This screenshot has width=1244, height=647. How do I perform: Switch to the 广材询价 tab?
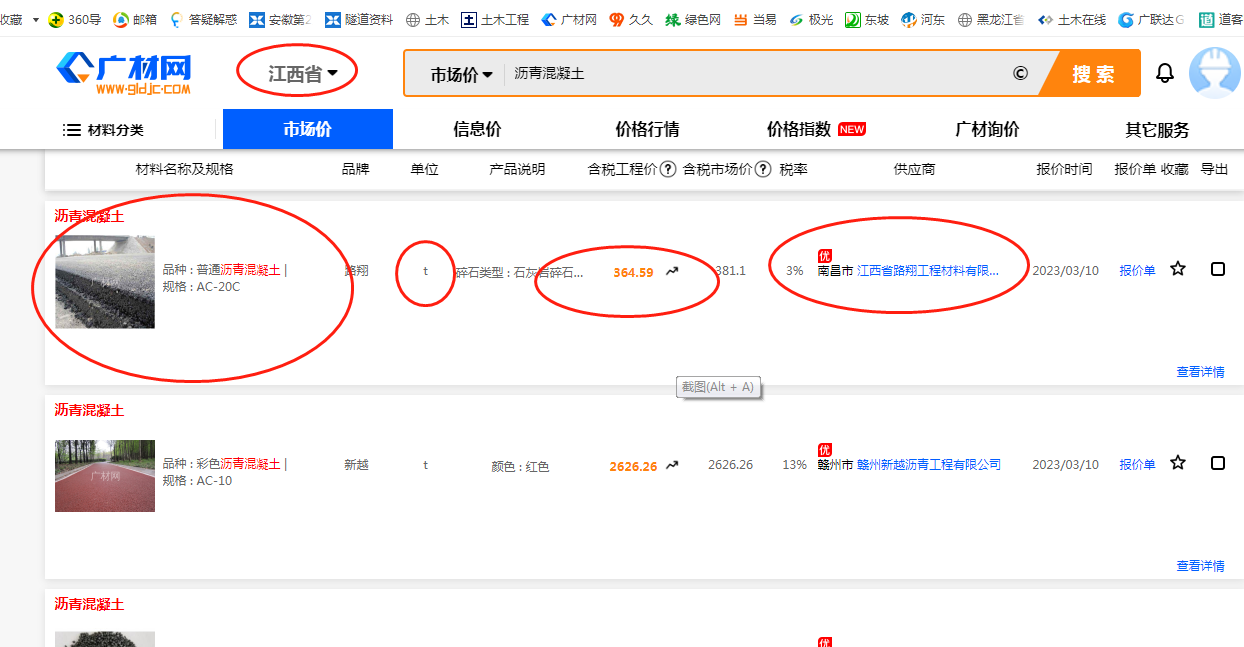[x=987, y=129]
